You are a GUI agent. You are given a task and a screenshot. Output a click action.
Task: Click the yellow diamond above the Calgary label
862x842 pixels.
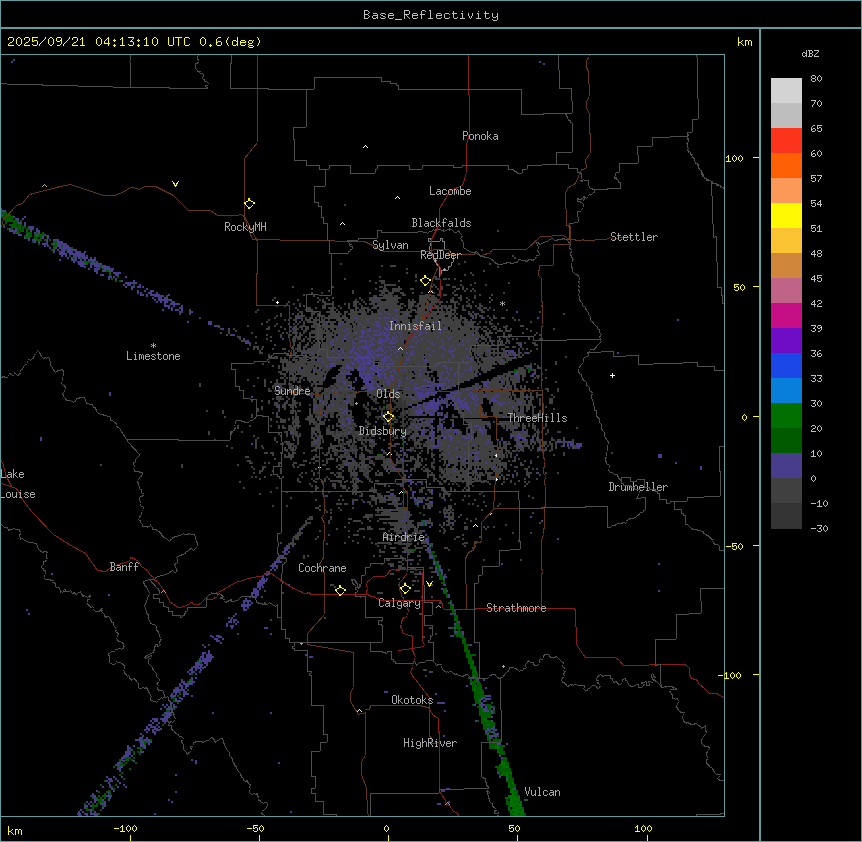point(405,588)
